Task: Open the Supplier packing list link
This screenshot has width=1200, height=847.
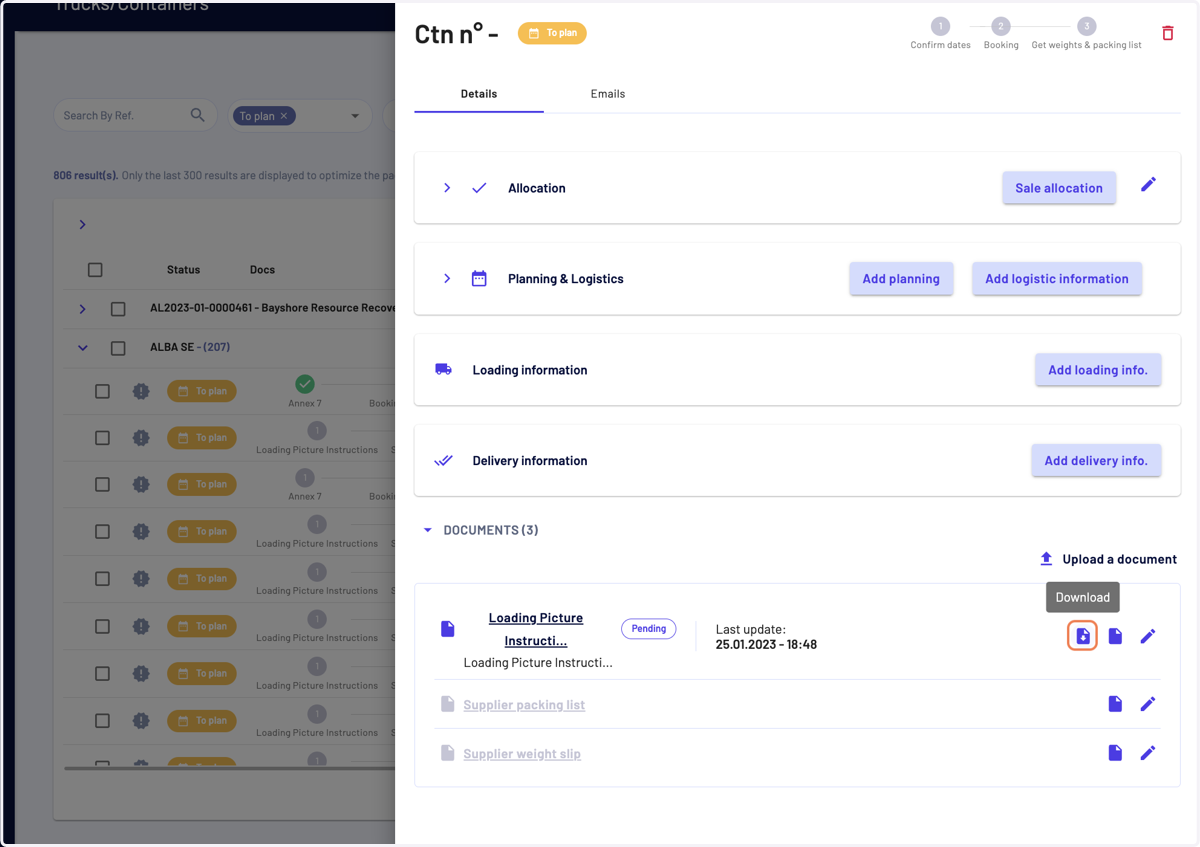Action: pos(524,705)
